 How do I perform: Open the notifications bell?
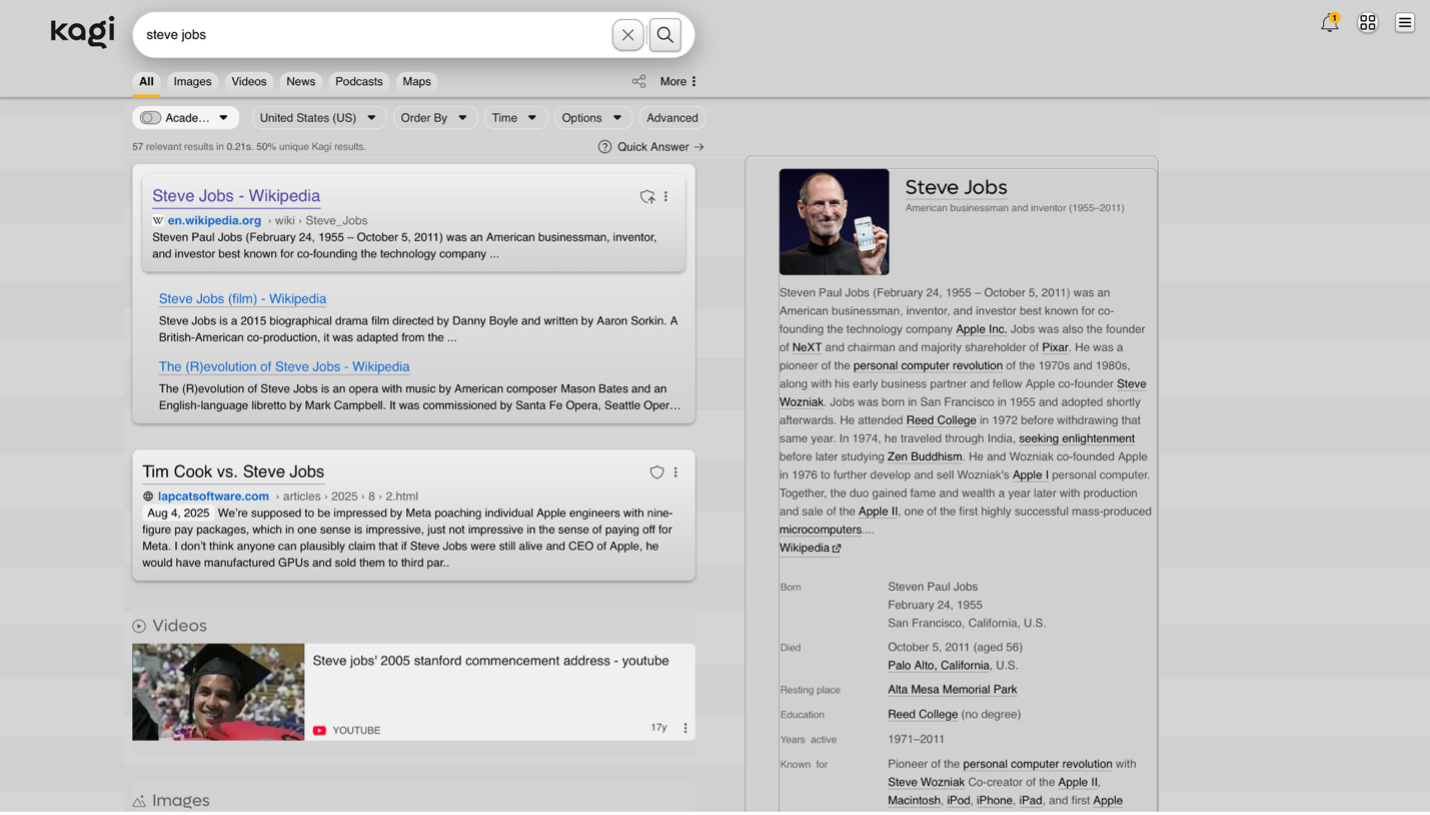pos(1329,23)
